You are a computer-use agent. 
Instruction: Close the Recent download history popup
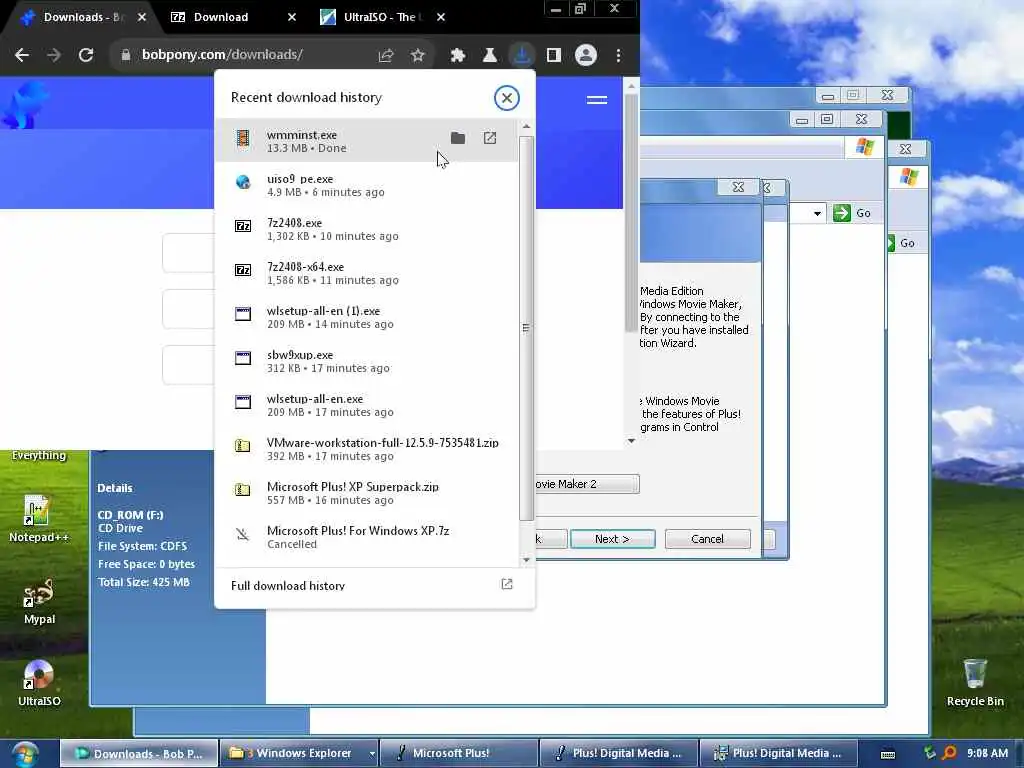(x=506, y=98)
